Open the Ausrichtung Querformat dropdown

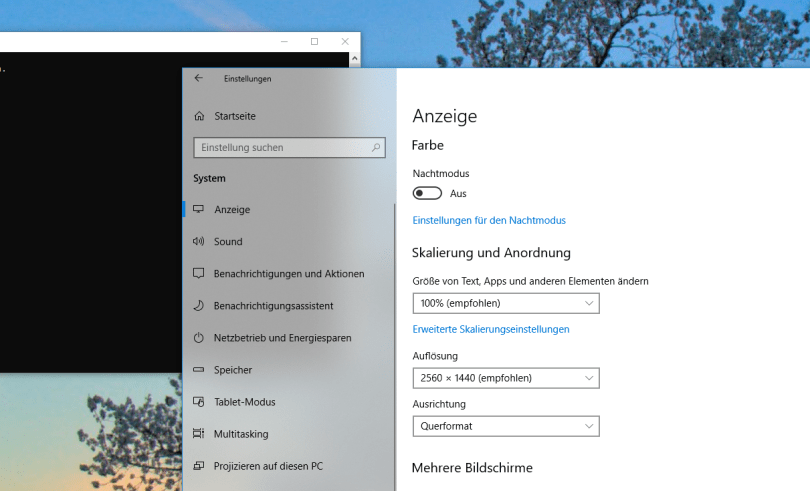coord(506,426)
